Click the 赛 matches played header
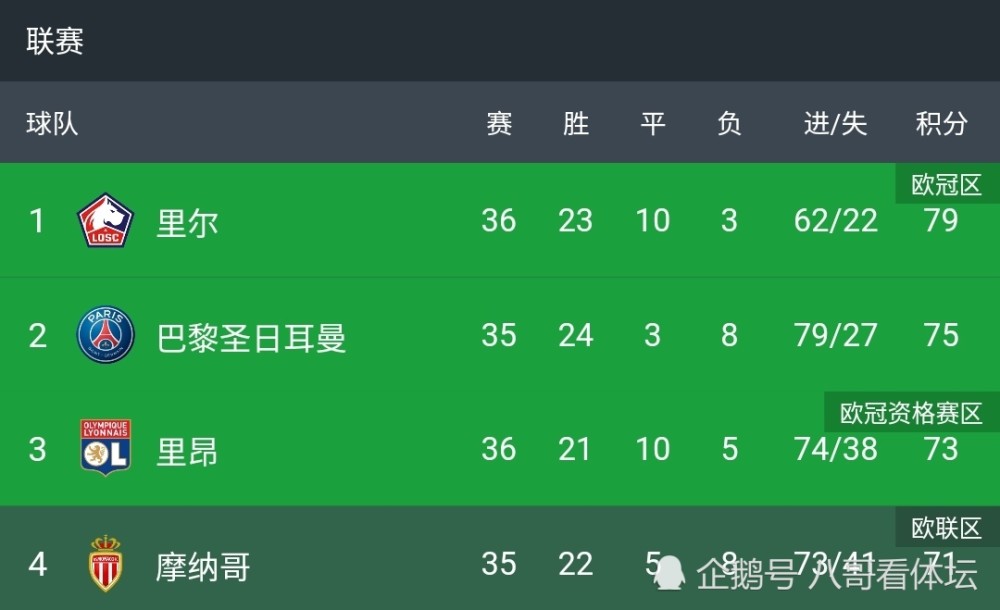Image resolution: width=1000 pixels, height=610 pixels. click(499, 123)
